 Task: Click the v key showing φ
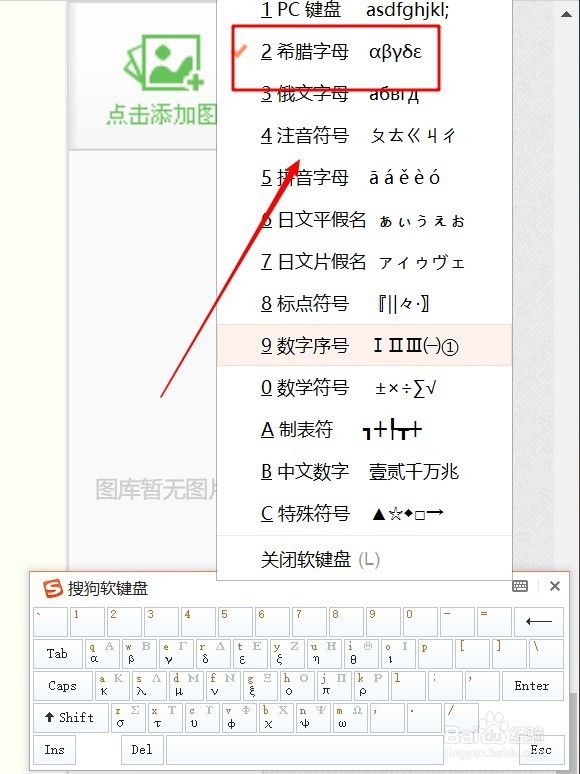point(239,717)
